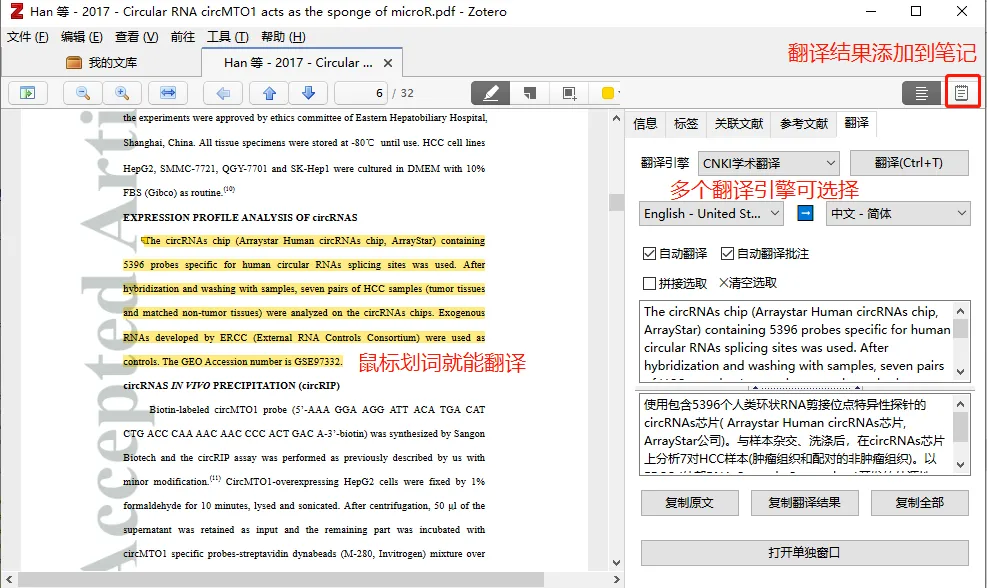Select the area selection annotation tool
The height and width of the screenshot is (588, 987).
(569, 93)
